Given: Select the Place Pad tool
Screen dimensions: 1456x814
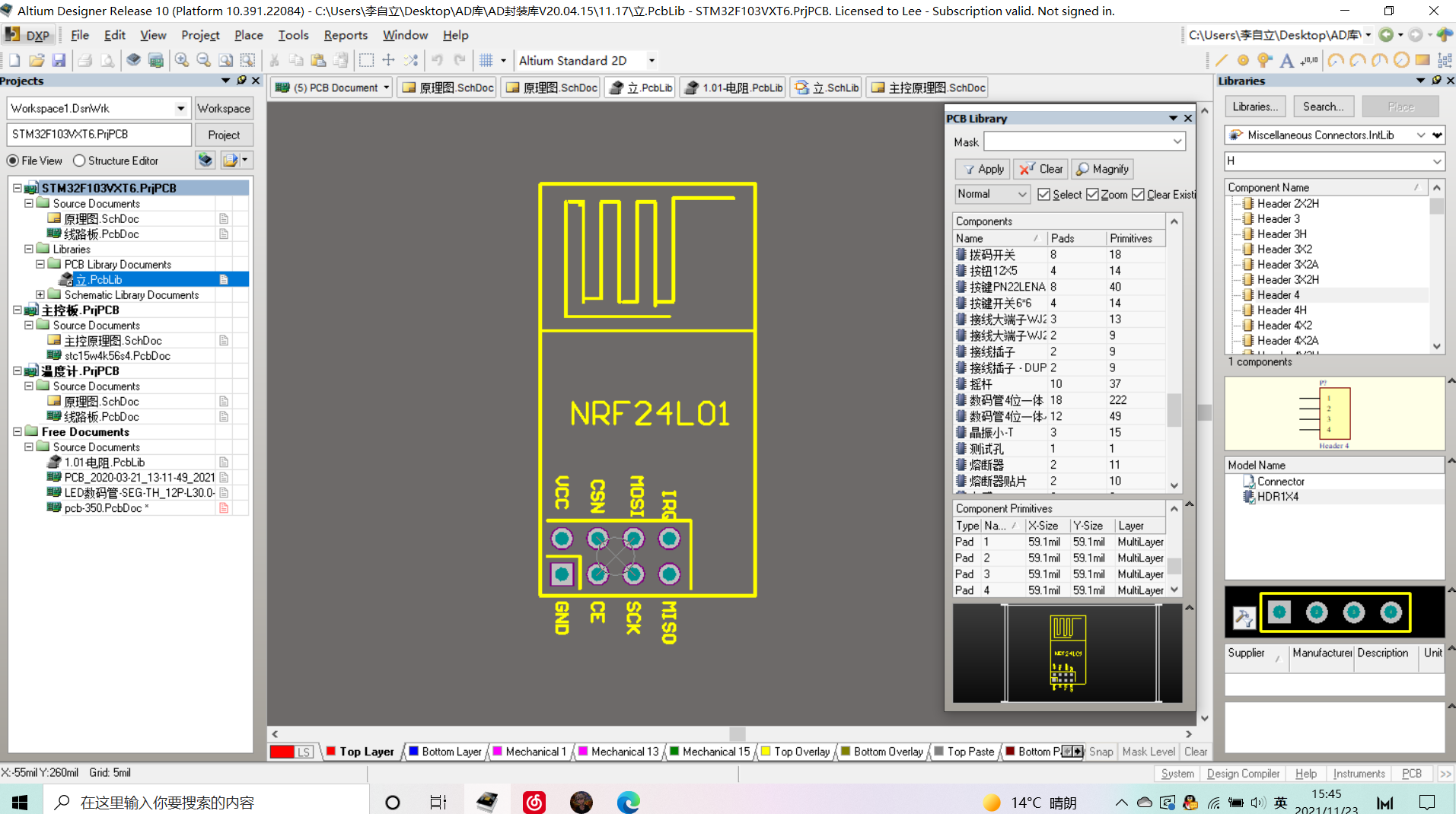Looking at the screenshot, I should coord(1243,60).
